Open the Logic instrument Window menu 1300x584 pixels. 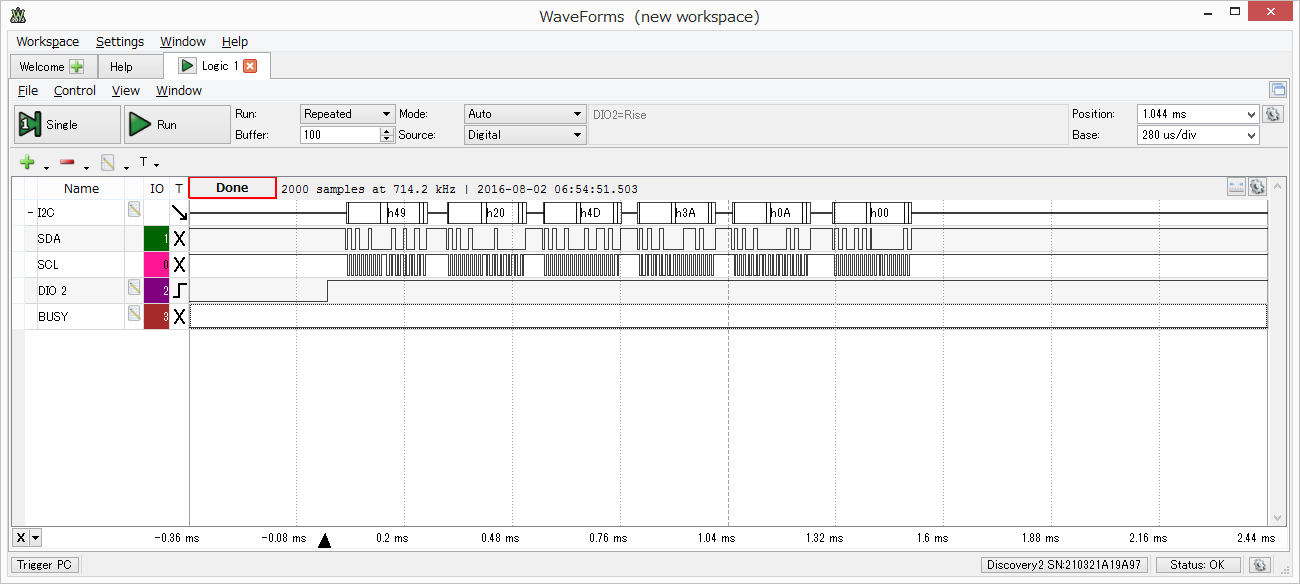tap(179, 91)
